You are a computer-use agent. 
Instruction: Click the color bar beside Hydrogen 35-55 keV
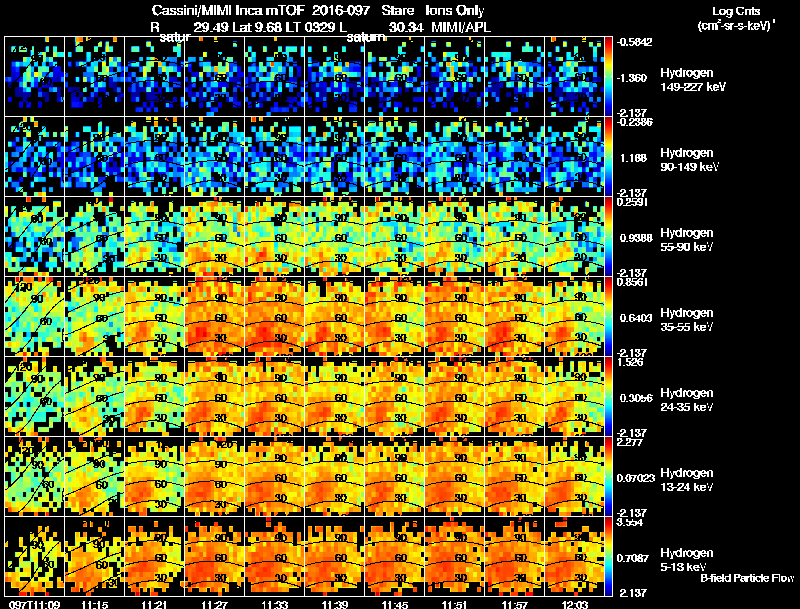click(x=608, y=317)
